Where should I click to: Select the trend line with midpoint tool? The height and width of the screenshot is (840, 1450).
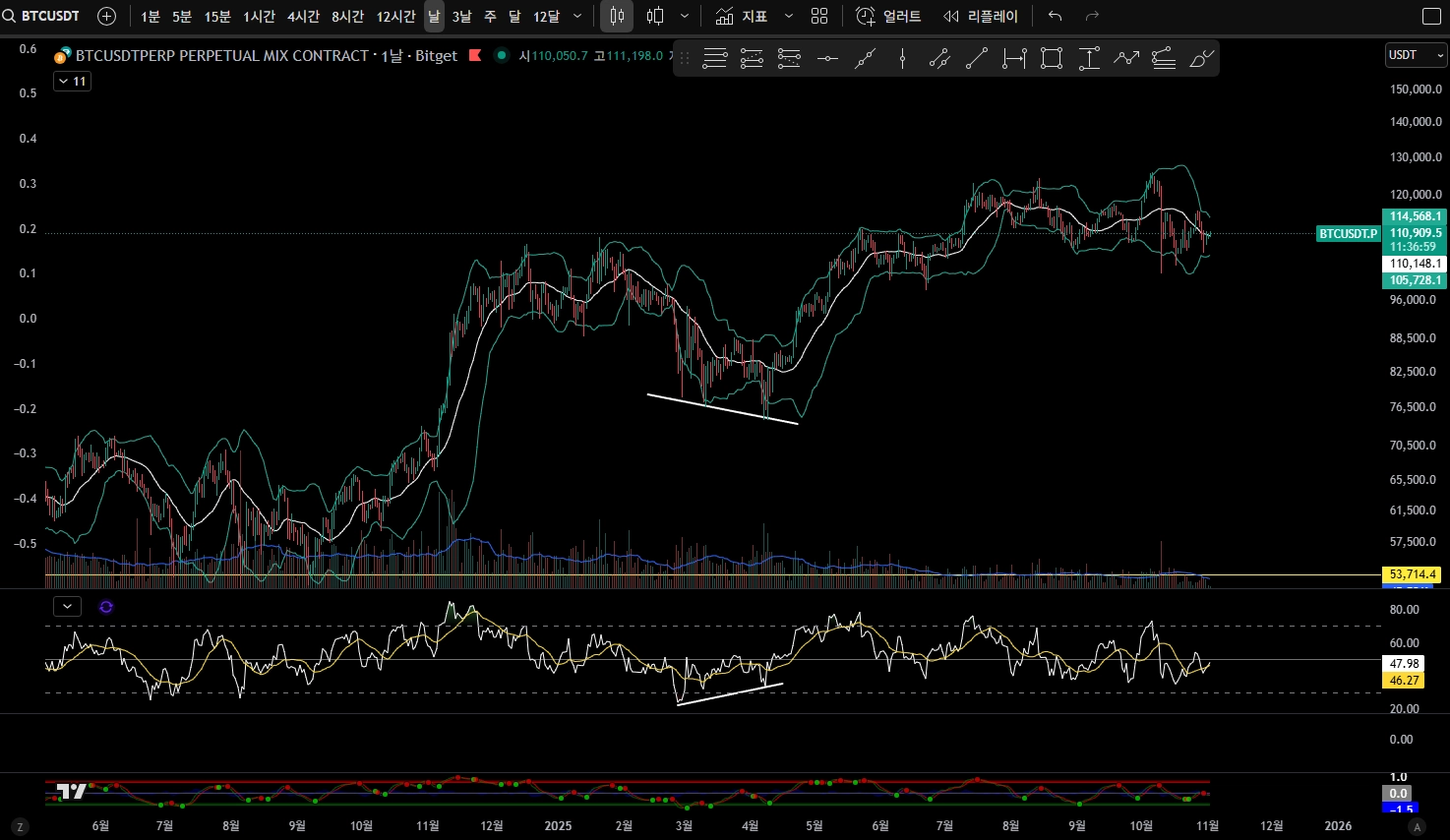[865, 59]
